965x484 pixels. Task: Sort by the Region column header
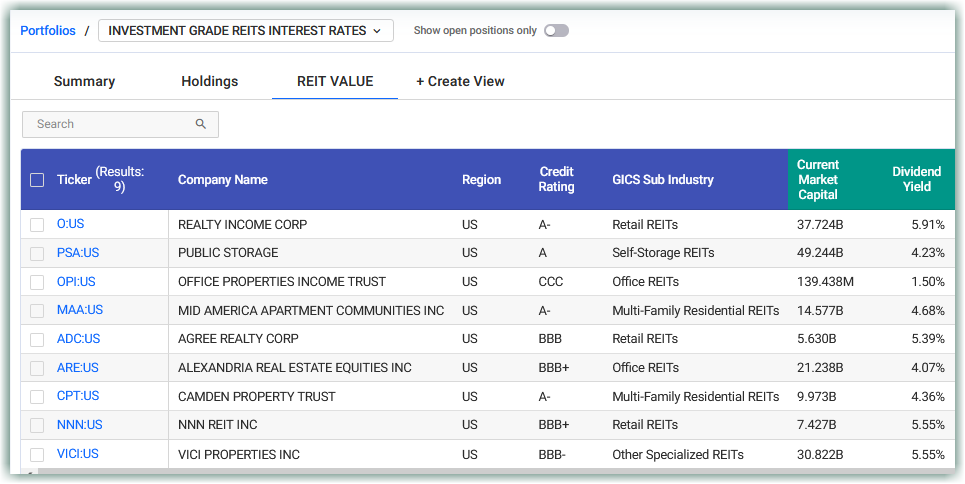[481, 180]
